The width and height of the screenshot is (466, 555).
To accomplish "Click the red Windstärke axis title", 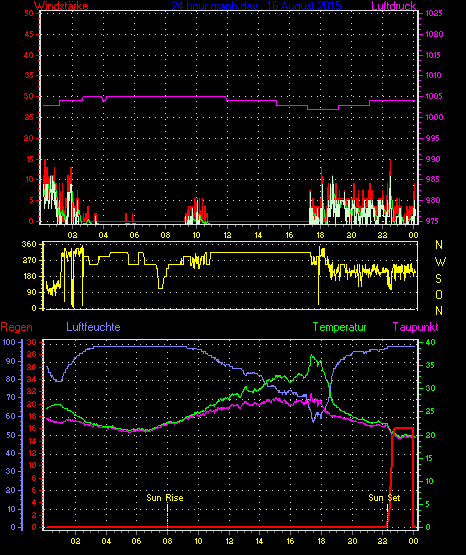I will pos(61,5).
